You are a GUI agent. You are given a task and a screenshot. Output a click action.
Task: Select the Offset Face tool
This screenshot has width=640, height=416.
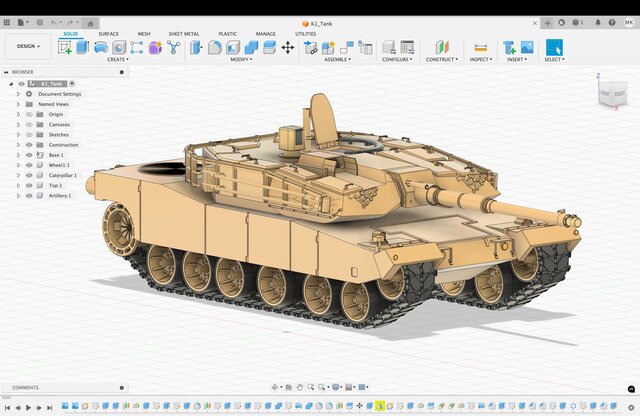point(269,47)
